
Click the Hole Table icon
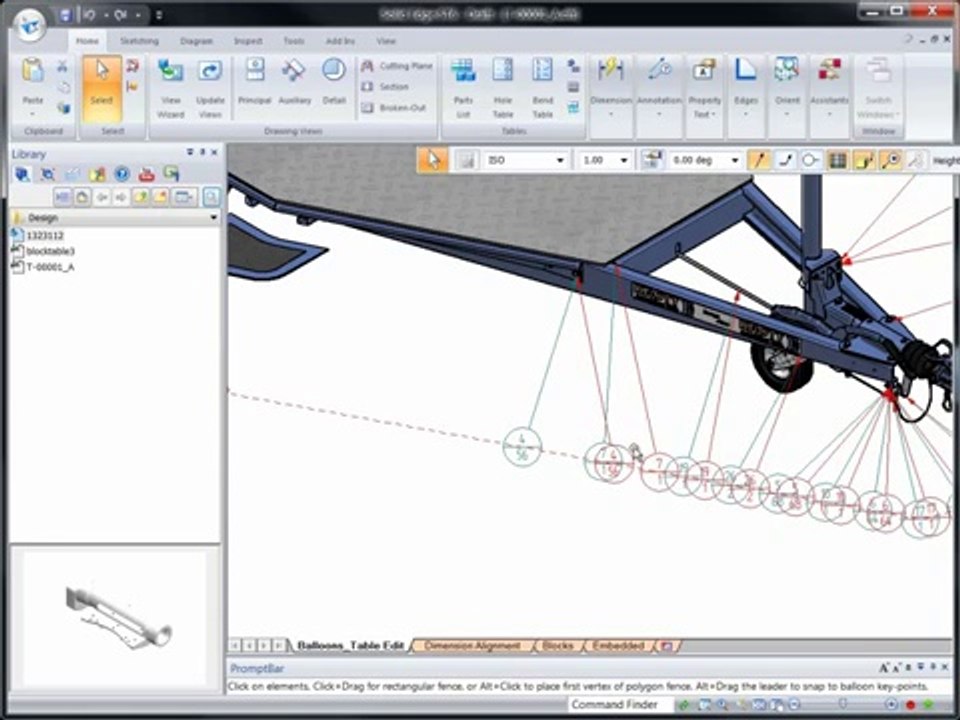503,85
